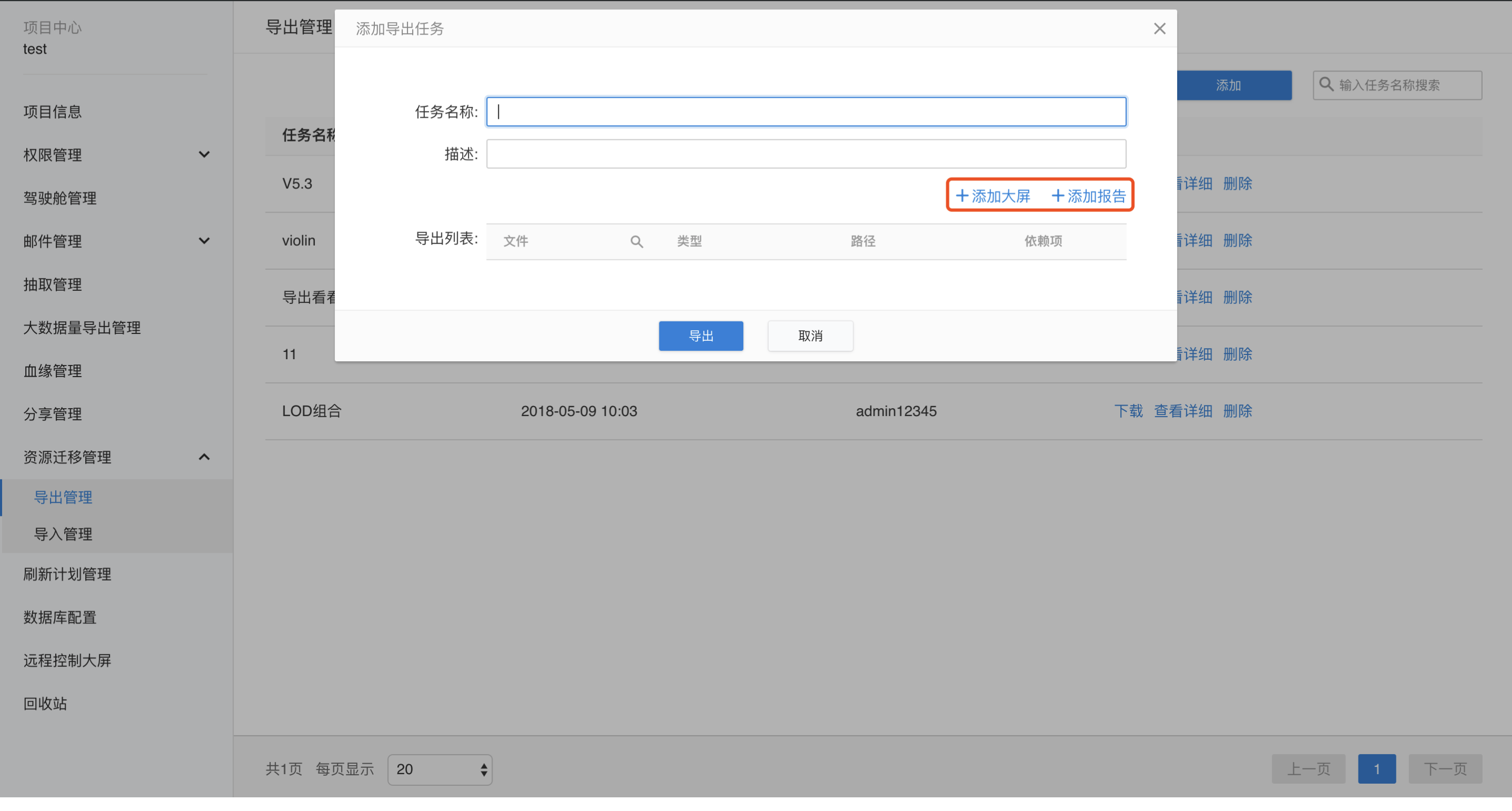The image size is (1512, 811).
Task: Click the 输入任务名称搜索 search field
Action: 1397,85
